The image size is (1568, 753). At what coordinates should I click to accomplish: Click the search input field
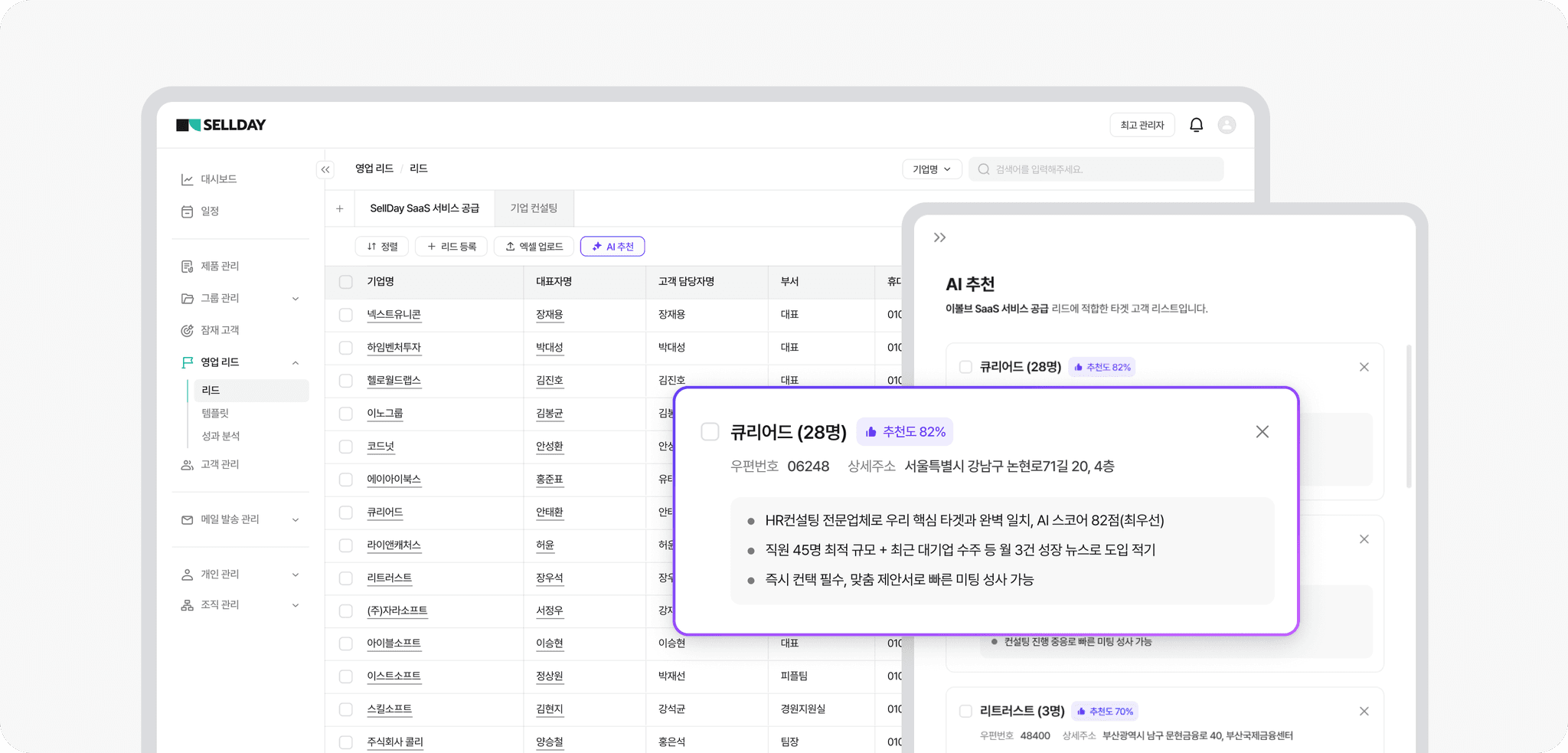click(1102, 169)
